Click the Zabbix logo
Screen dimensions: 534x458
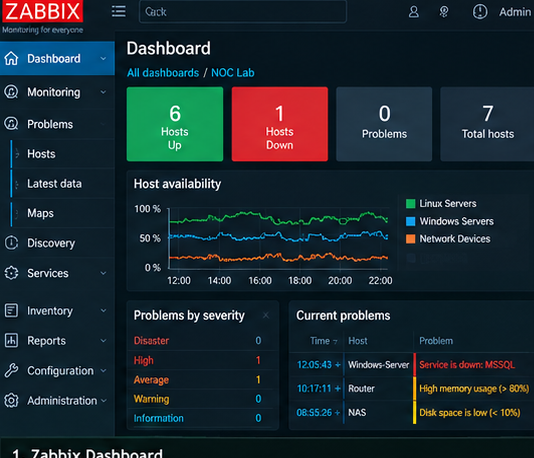point(42,11)
